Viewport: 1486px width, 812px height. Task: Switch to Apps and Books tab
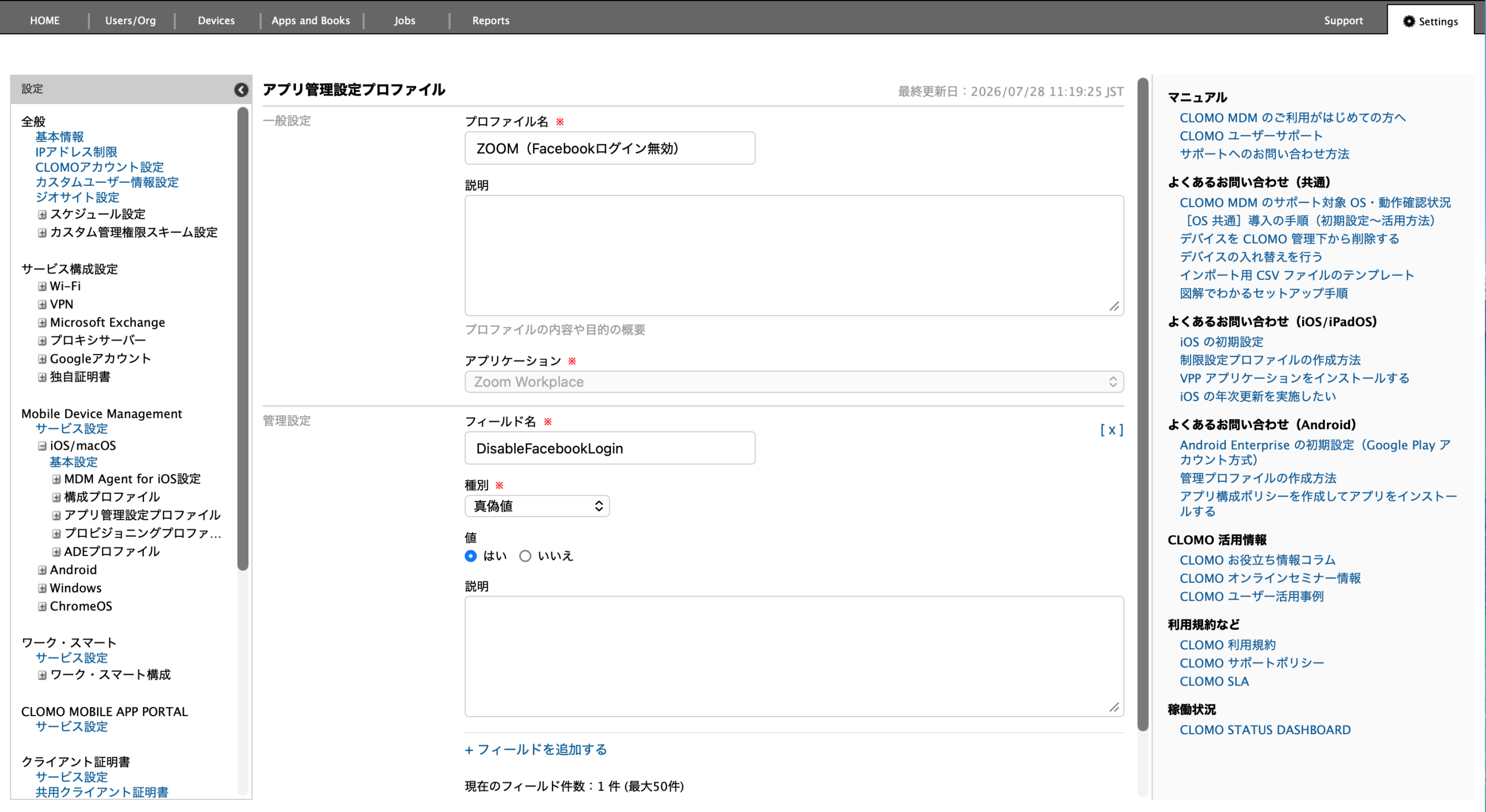[x=311, y=20]
